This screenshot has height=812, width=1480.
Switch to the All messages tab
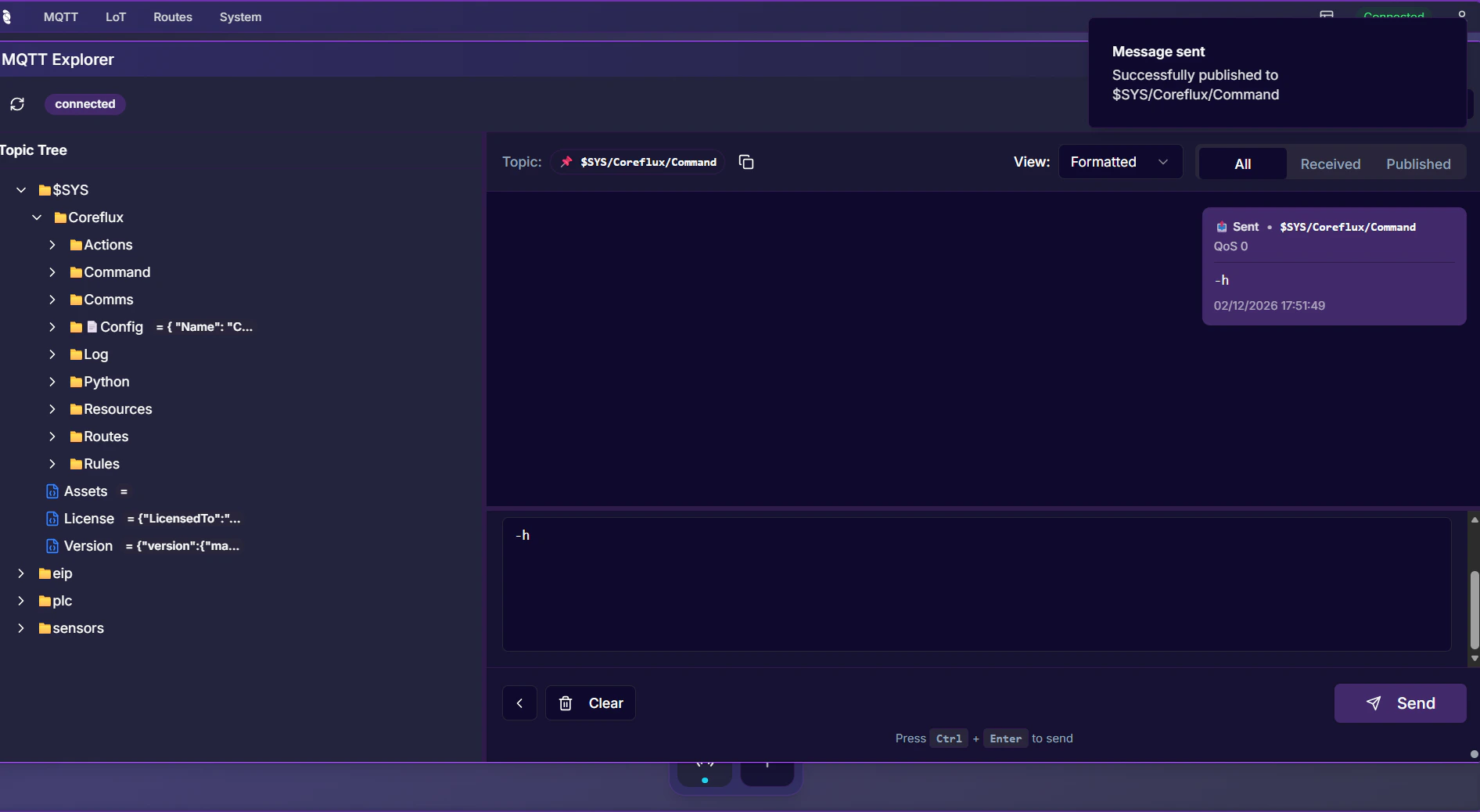tap(1242, 163)
